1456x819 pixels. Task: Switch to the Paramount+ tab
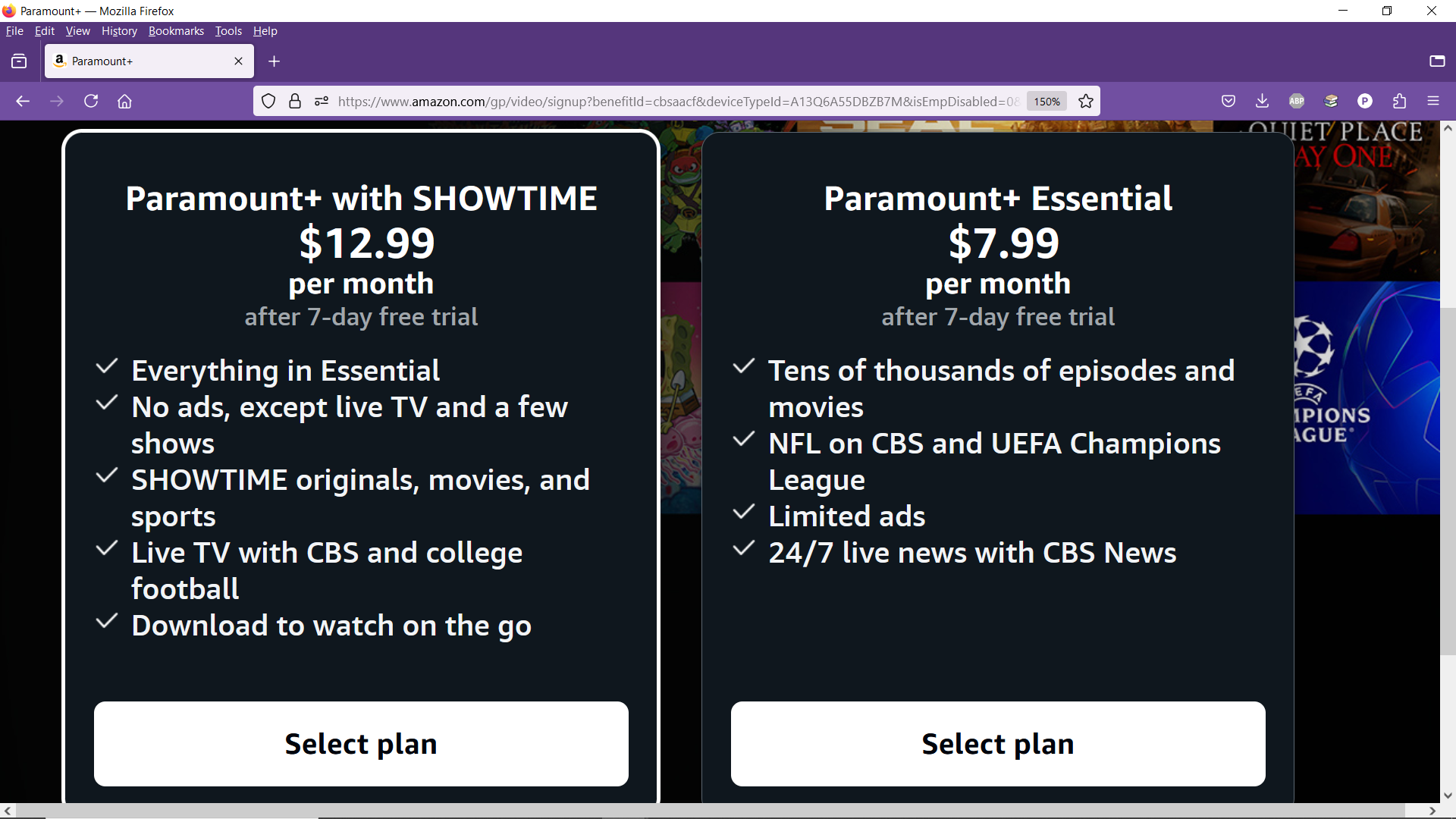coord(136,61)
